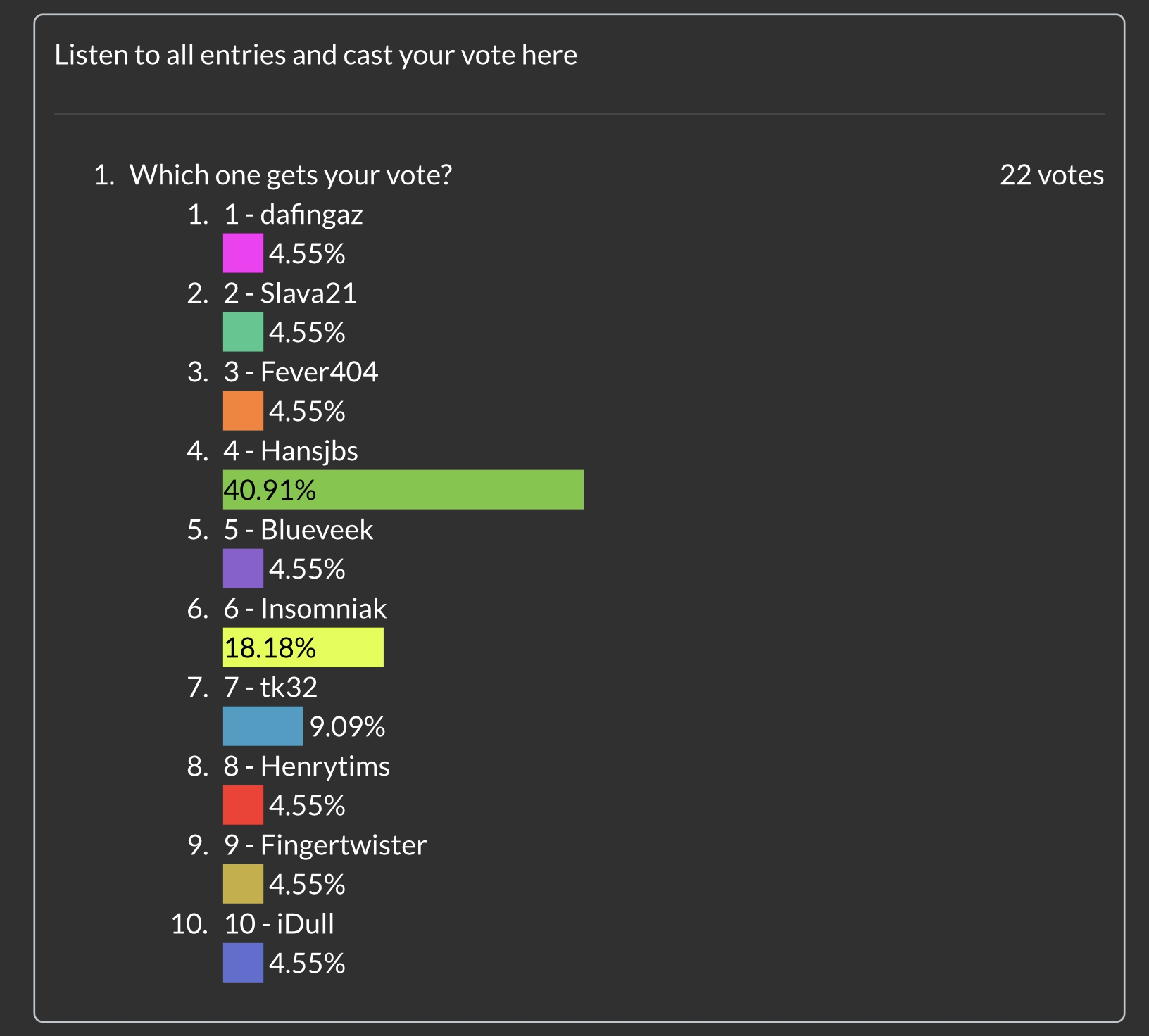Click the teal bar for Slava21
Image resolution: width=1149 pixels, height=1036 pixels.
click(243, 332)
